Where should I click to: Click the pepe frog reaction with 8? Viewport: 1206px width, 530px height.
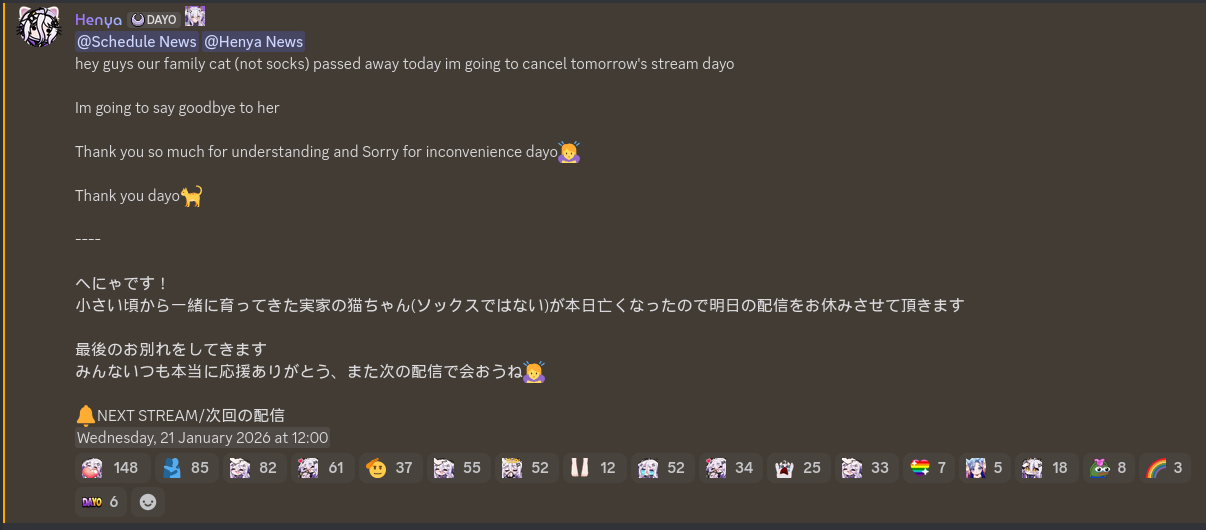pyautogui.click(x=1109, y=468)
